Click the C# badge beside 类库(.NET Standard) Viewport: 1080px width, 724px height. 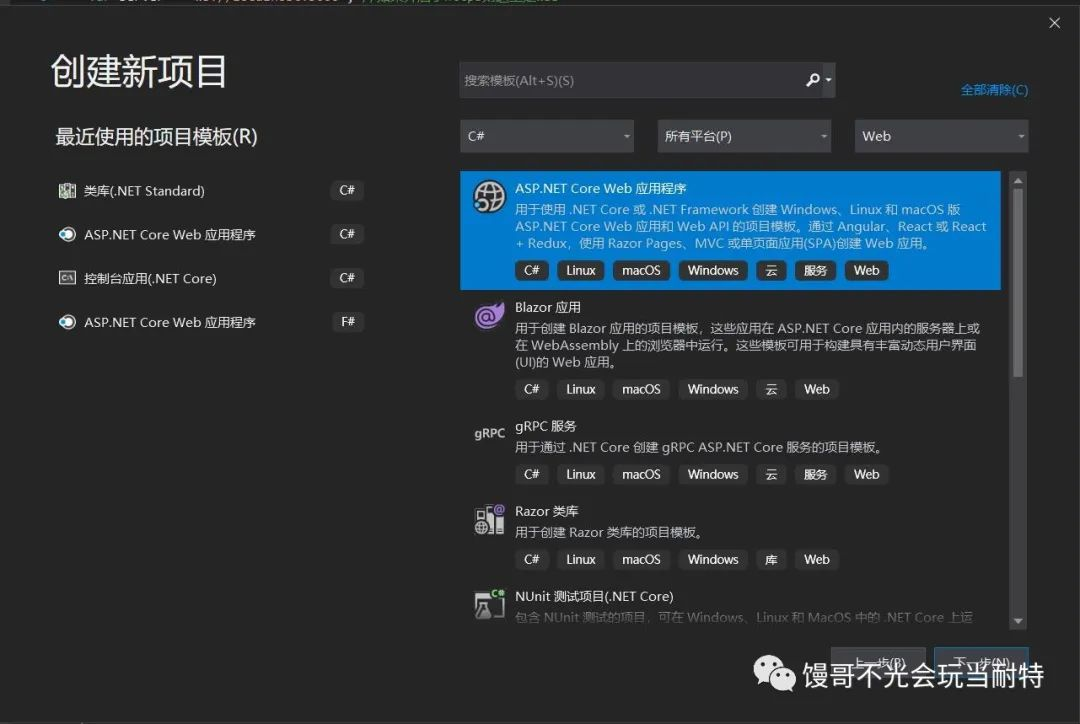coord(347,190)
